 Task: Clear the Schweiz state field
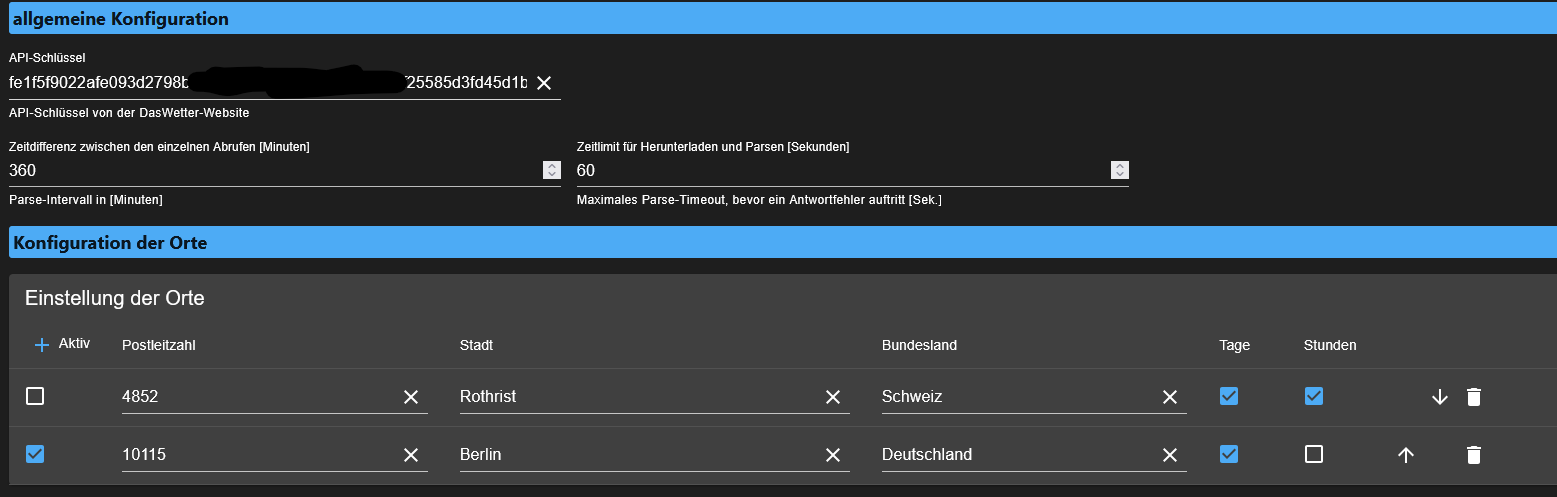point(1169,397)
